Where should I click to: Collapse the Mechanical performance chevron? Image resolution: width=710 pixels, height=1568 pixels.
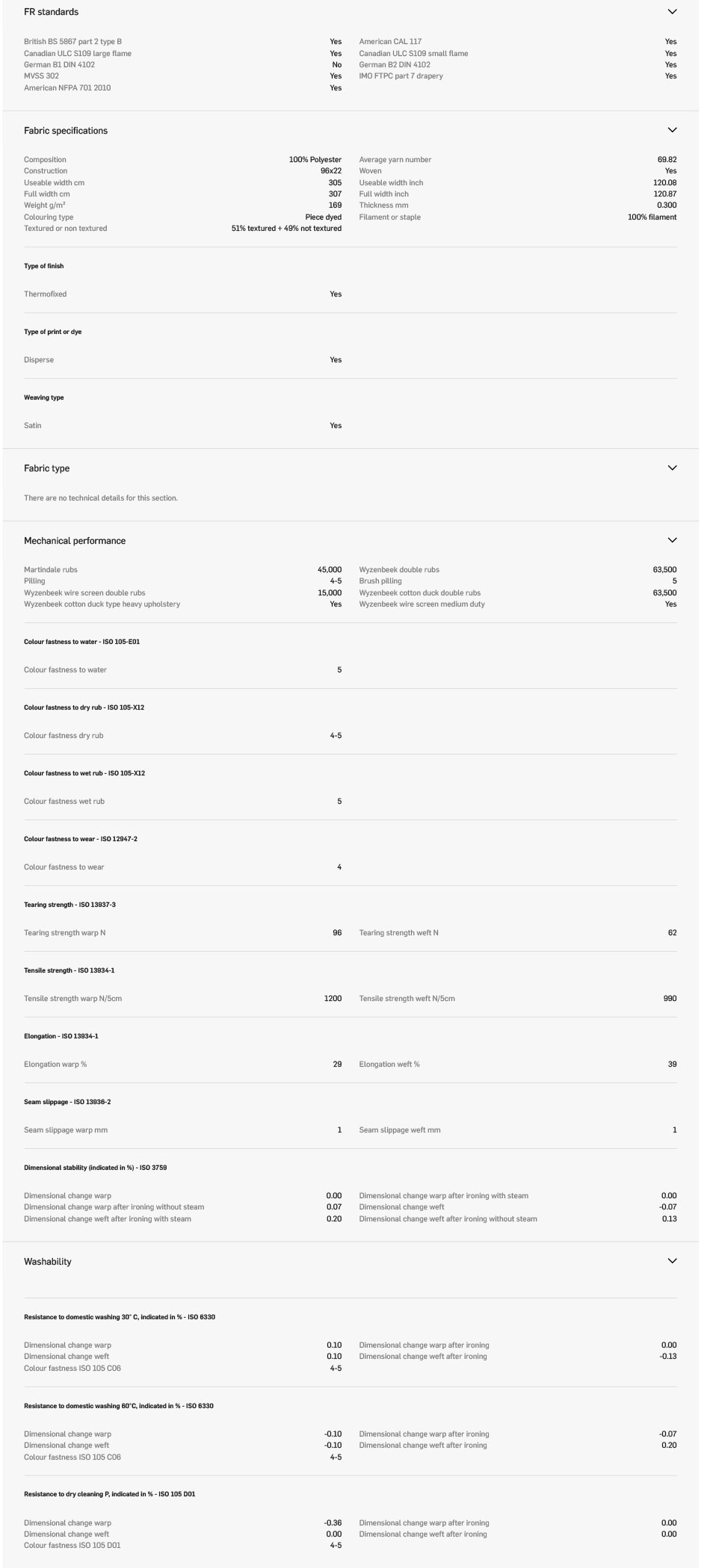pyautogui.click(x=672, y=540)
